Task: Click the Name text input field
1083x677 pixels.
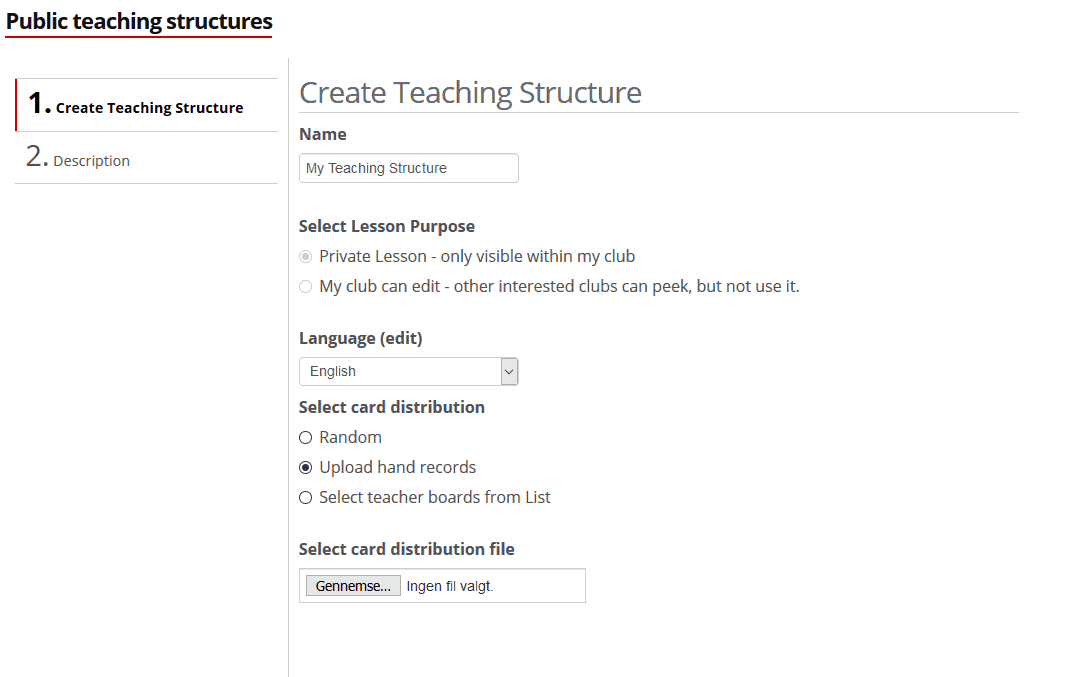Action: [408, 168]
